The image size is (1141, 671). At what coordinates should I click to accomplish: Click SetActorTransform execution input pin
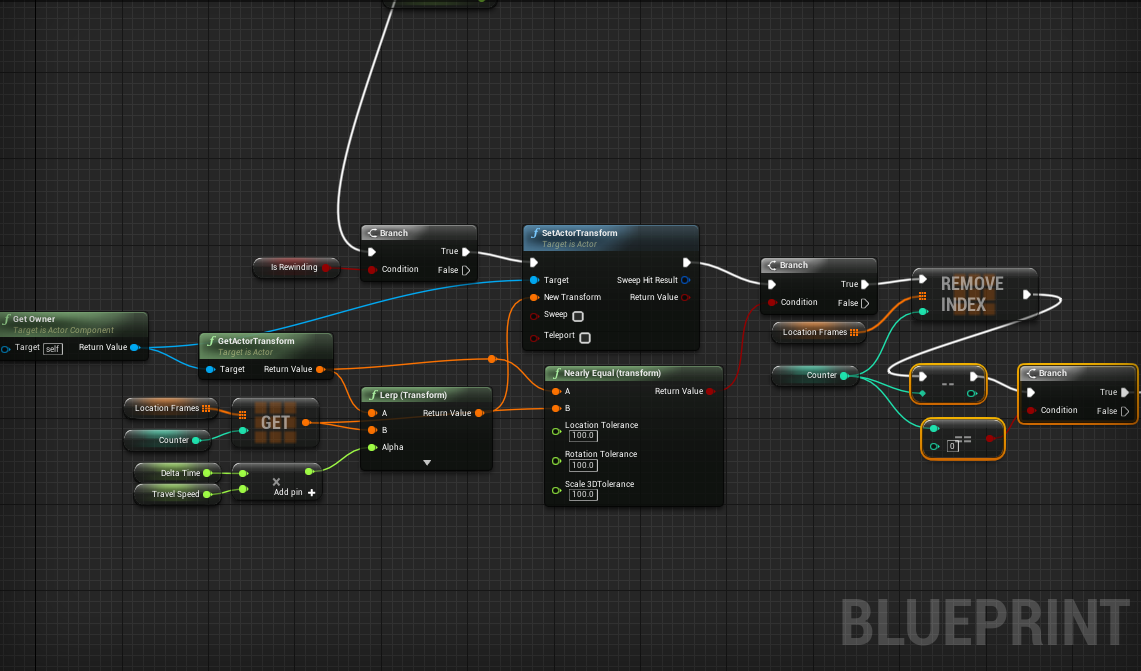point(534,263)
